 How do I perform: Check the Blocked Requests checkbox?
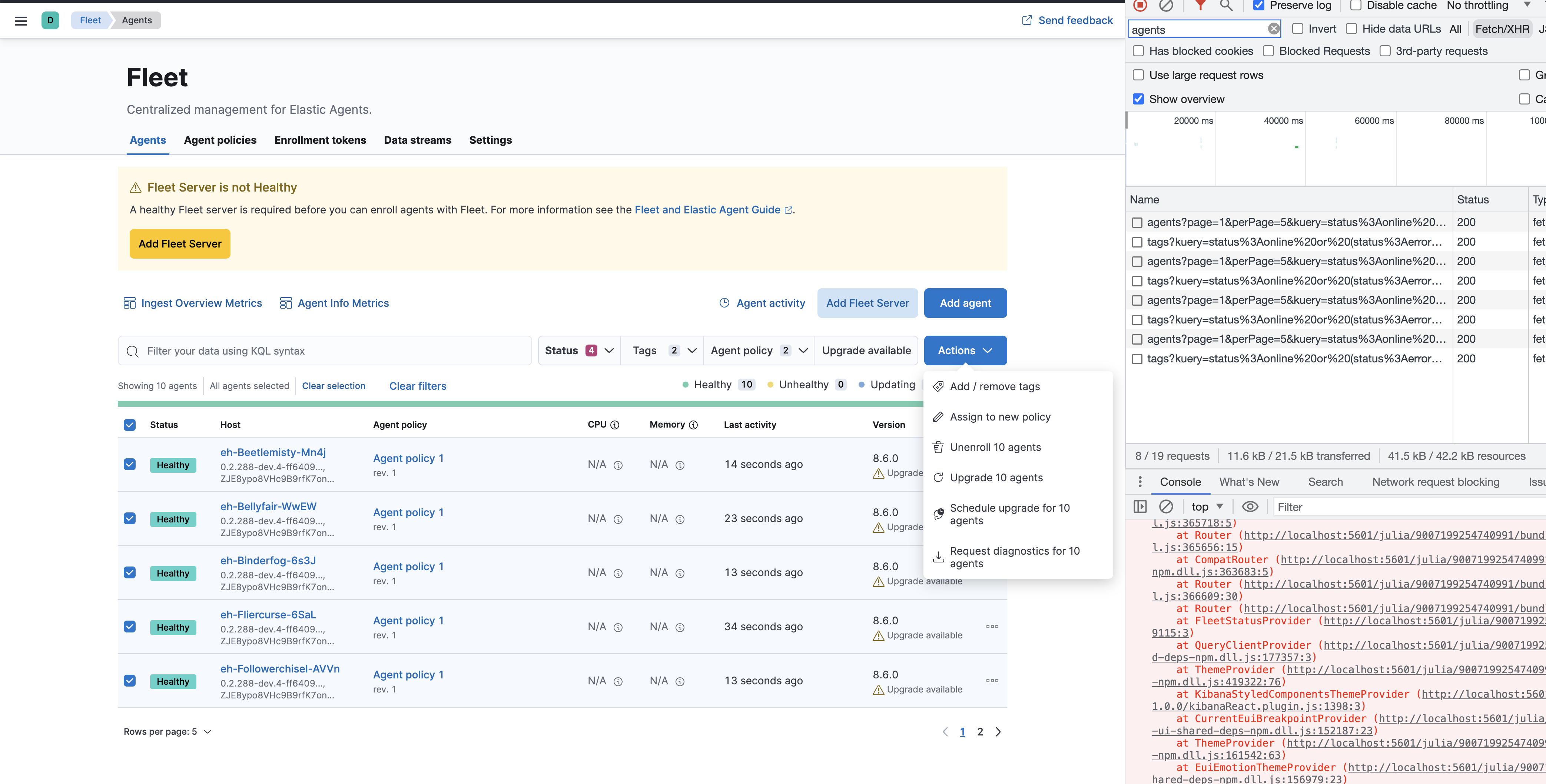(1269, 51)
